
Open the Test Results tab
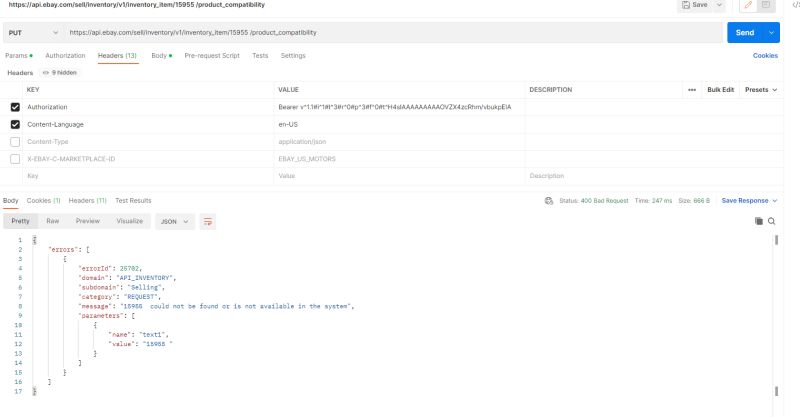[133, 201]
